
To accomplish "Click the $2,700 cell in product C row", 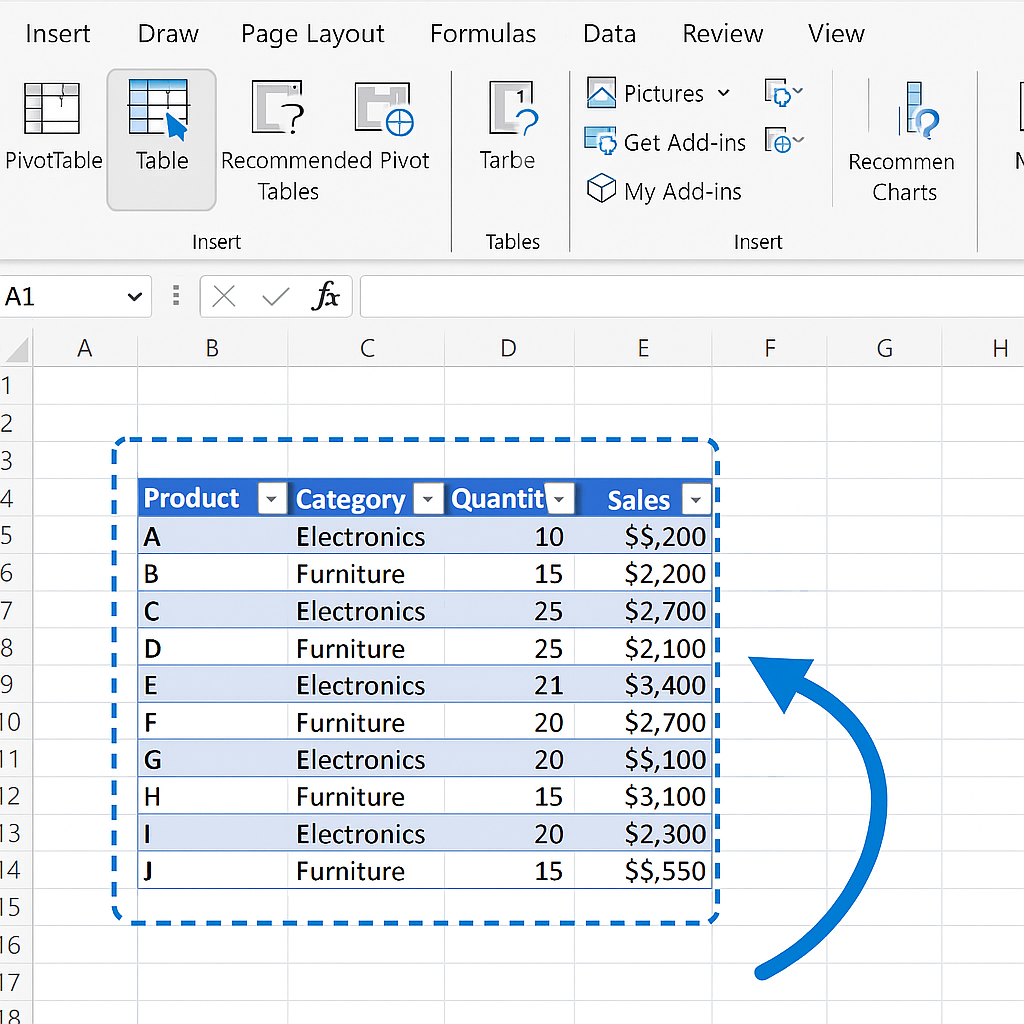I will [643, 611].
